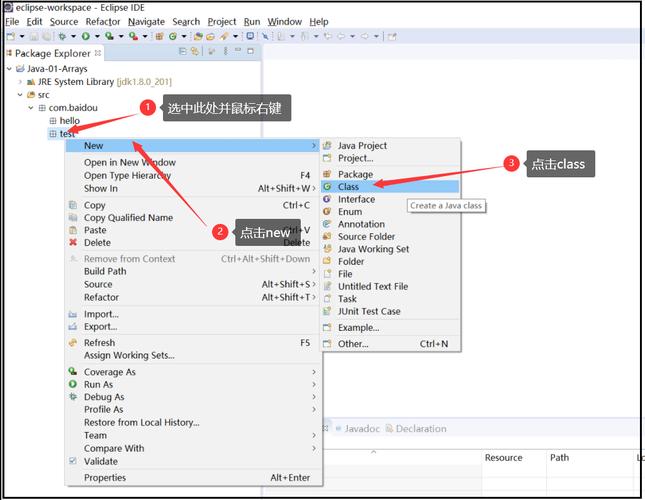Click the New wizard toolbar icon
The image size is (645, 500).
click(11, 37)
